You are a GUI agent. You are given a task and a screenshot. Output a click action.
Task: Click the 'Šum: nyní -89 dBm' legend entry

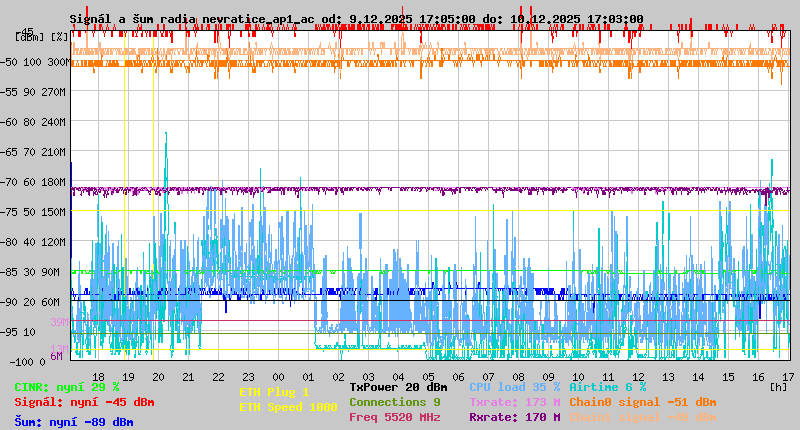[x=74, y=422]
